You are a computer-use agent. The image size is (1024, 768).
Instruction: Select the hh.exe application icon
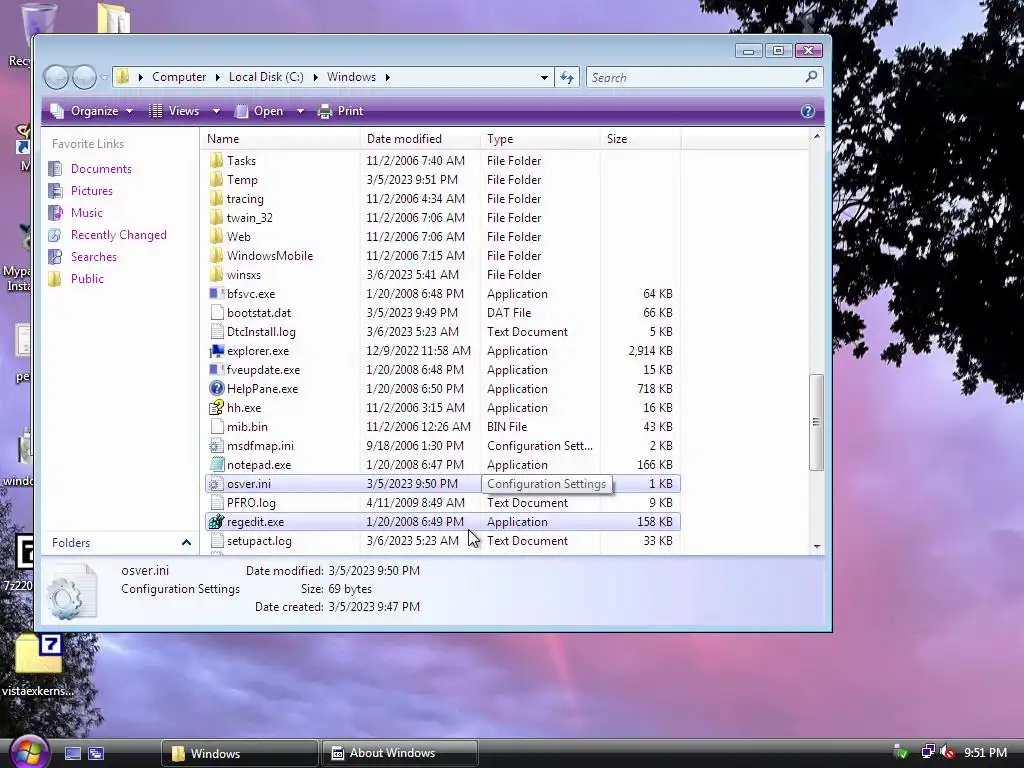pyautogui.click(x=216, y=408)
